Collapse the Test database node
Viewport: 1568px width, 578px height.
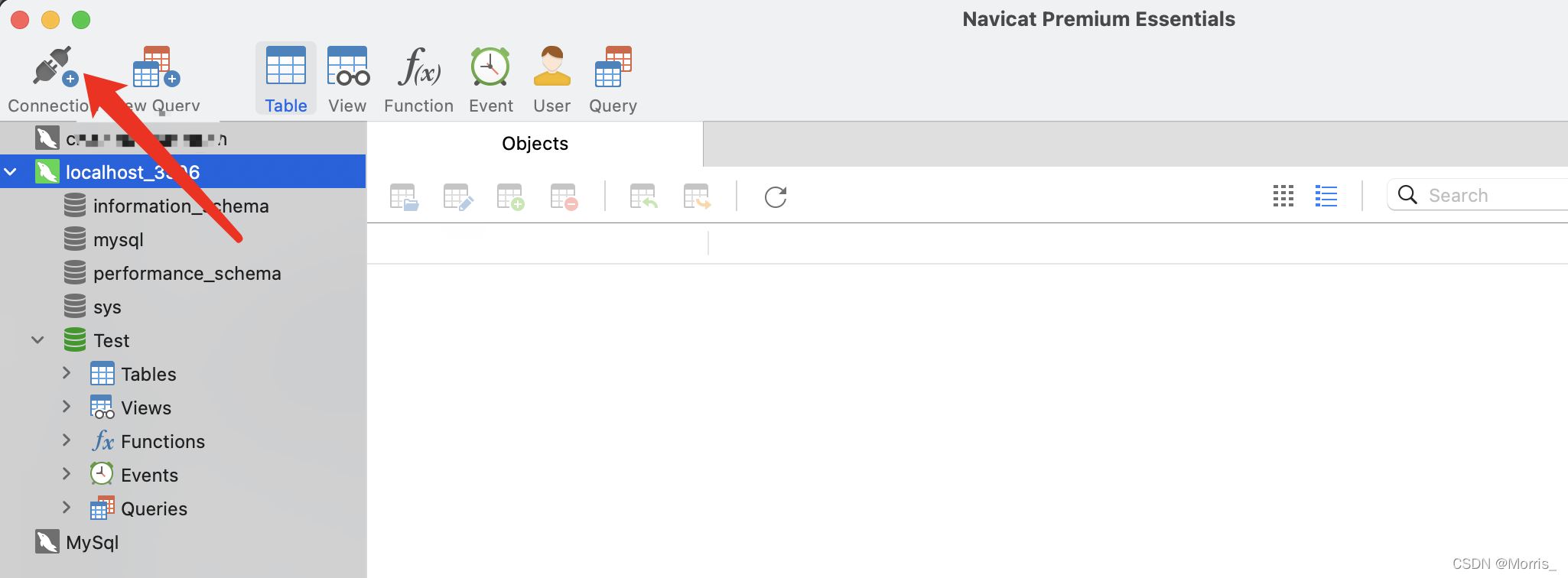tap(37, 340)
